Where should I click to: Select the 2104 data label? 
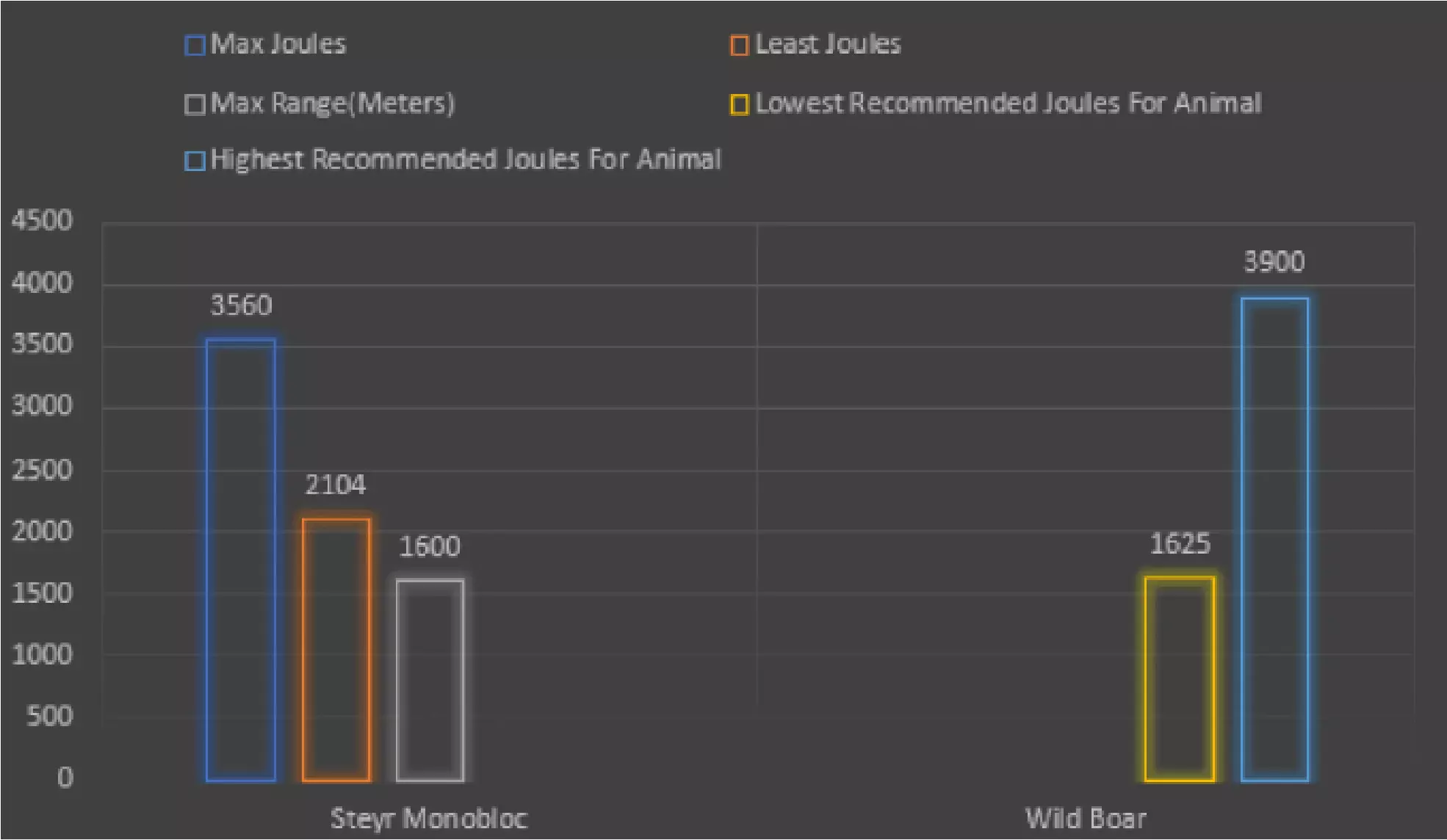pyautogui.click(x=335, y=485)
